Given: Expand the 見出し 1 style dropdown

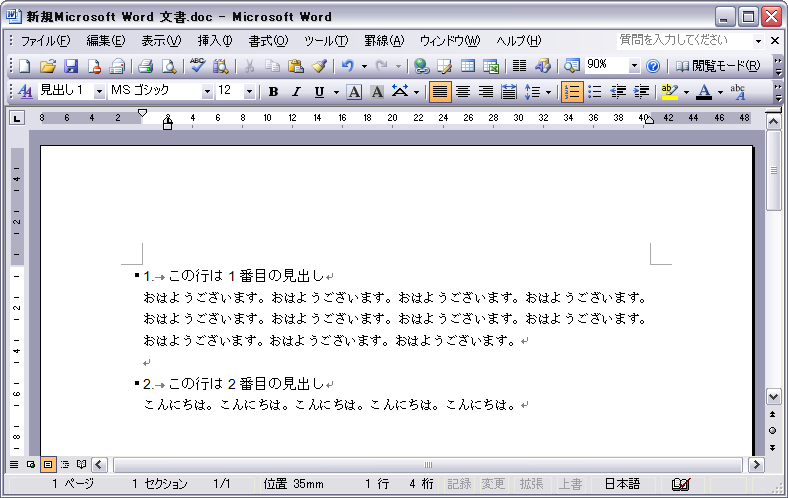Looking at the screenshot, I should tap(99, 92).
